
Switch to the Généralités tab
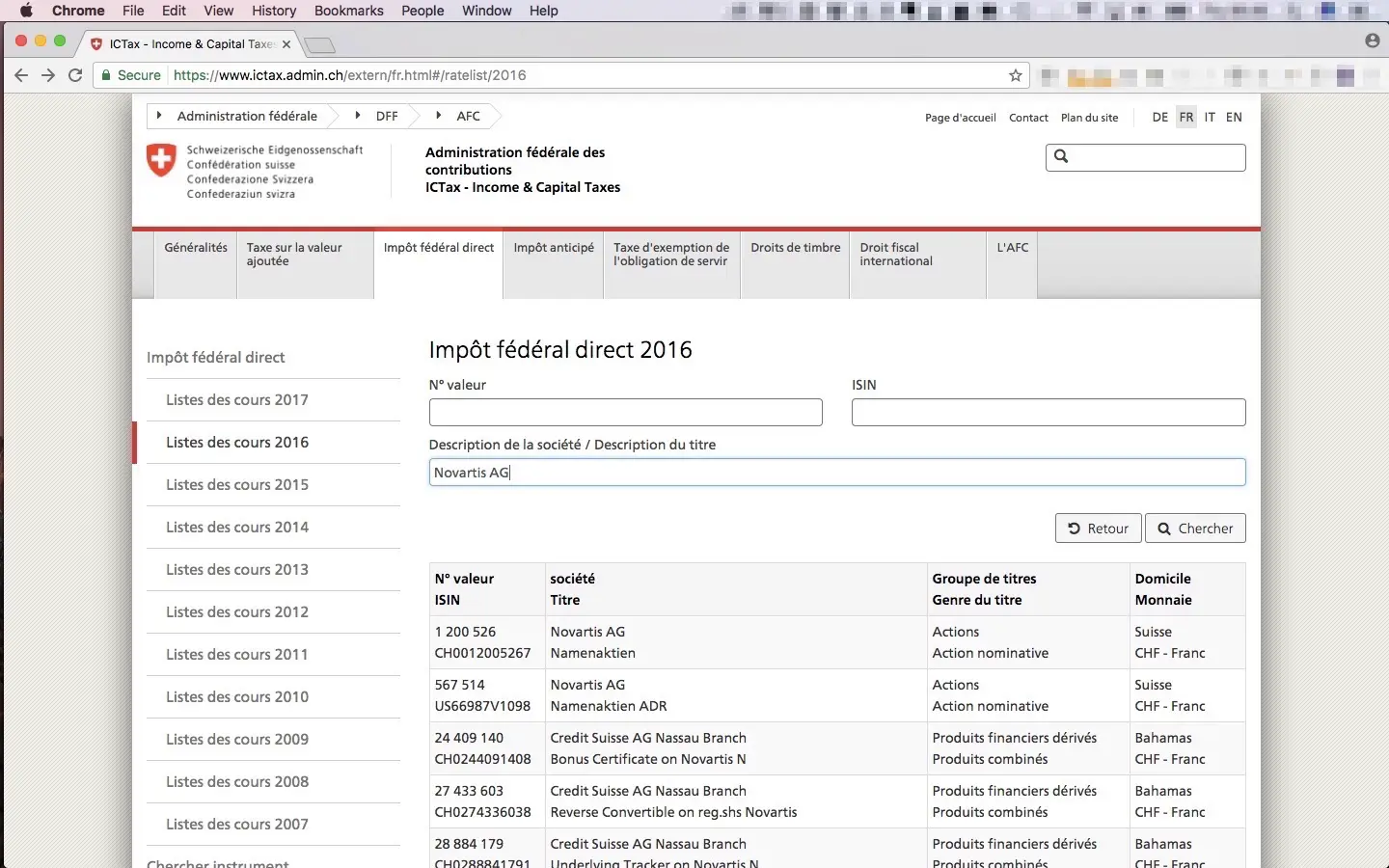click(x=196, y=264)
